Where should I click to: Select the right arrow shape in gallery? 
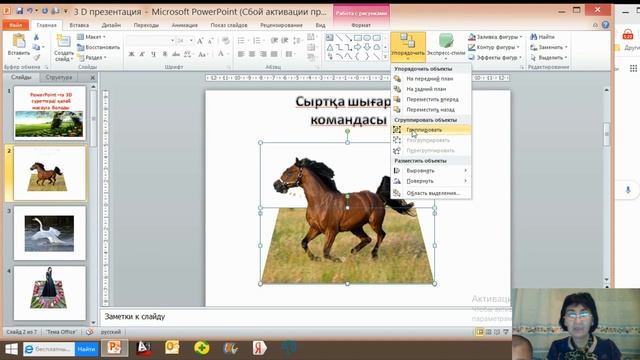click(358, 47)
